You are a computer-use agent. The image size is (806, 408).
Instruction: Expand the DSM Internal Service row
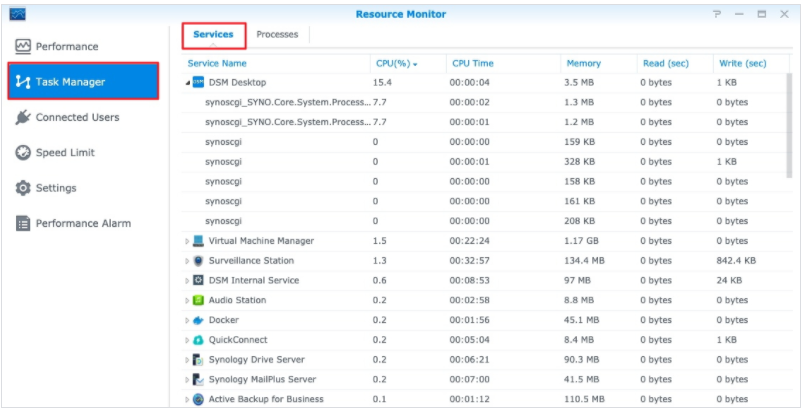[187, 281]
